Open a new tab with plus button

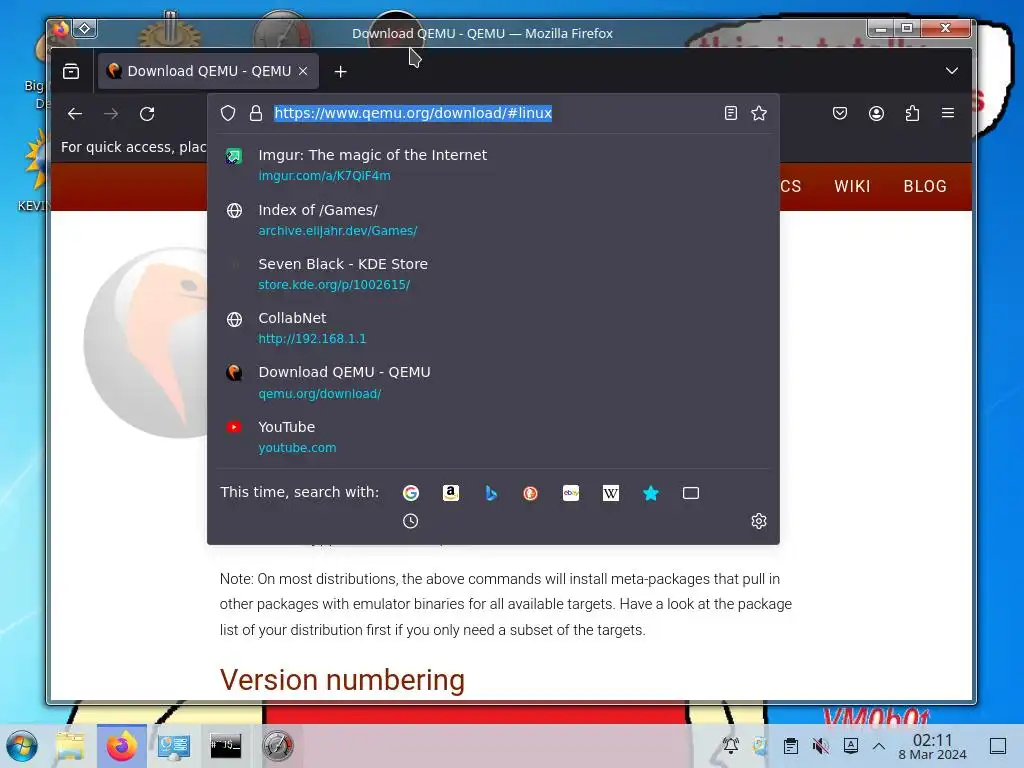click(x=340, y=72)
